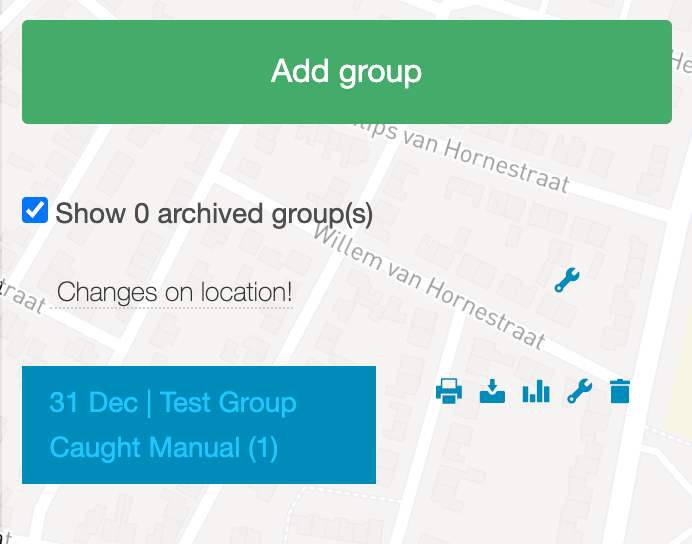Print the Test Group report

point(449,392)
